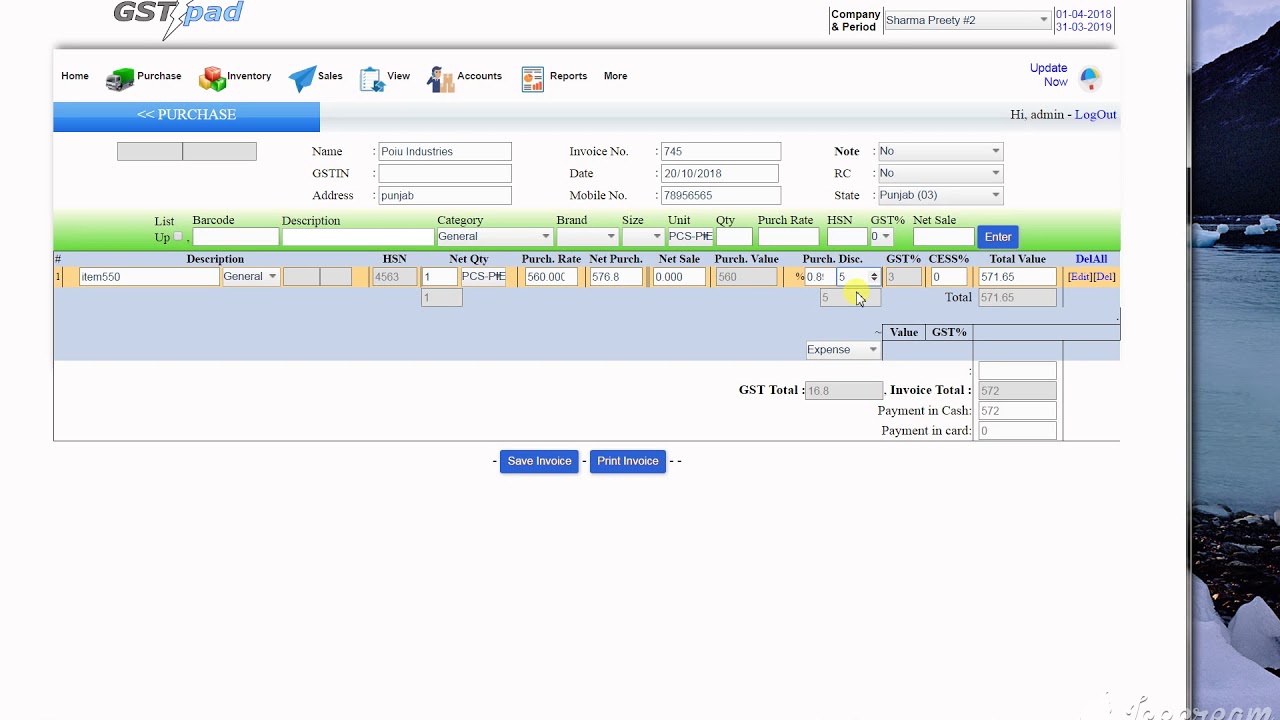Open the Accounts menu

click(x=479, y=76)
